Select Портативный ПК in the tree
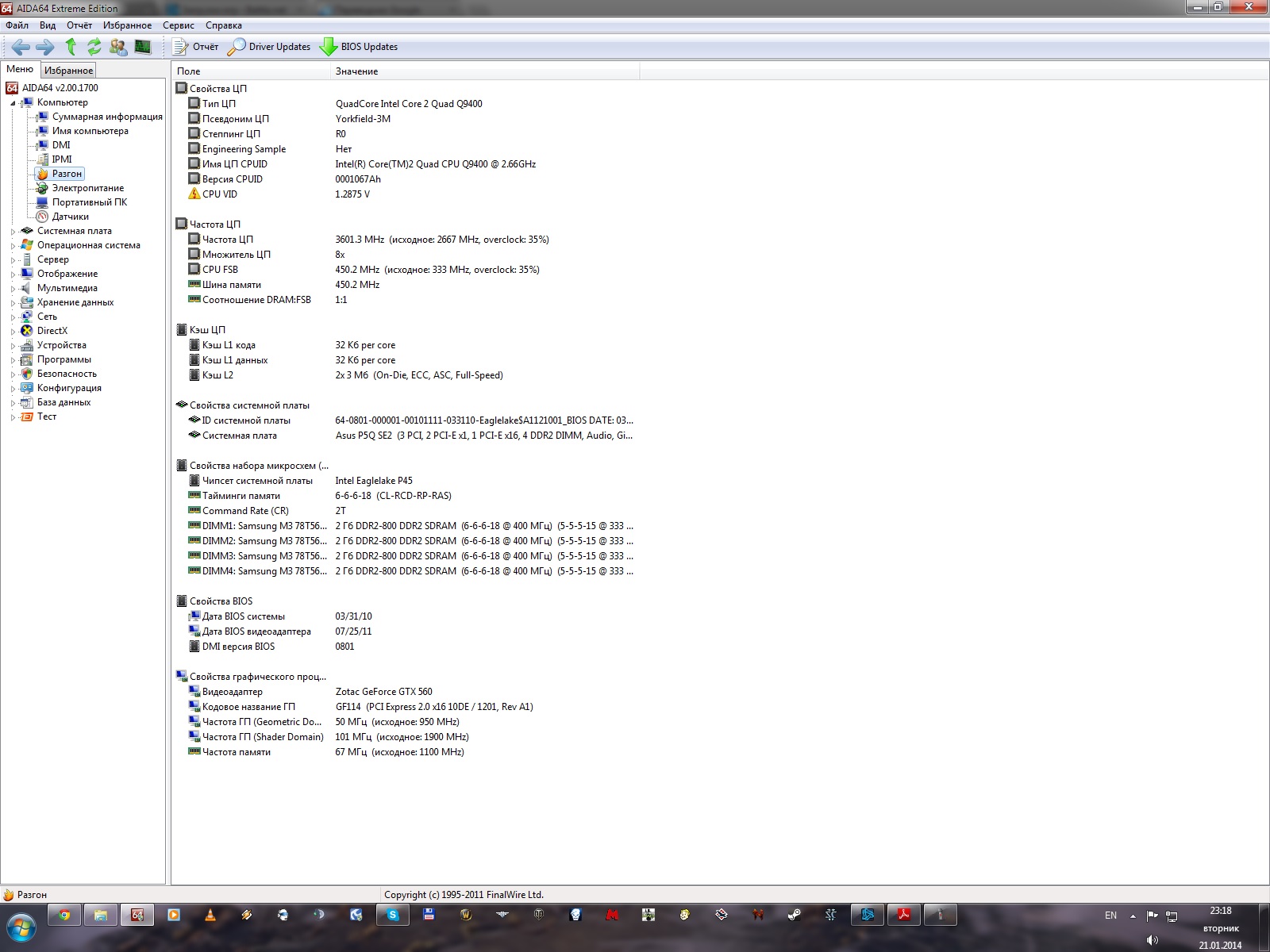 click(x=90, y=202)
